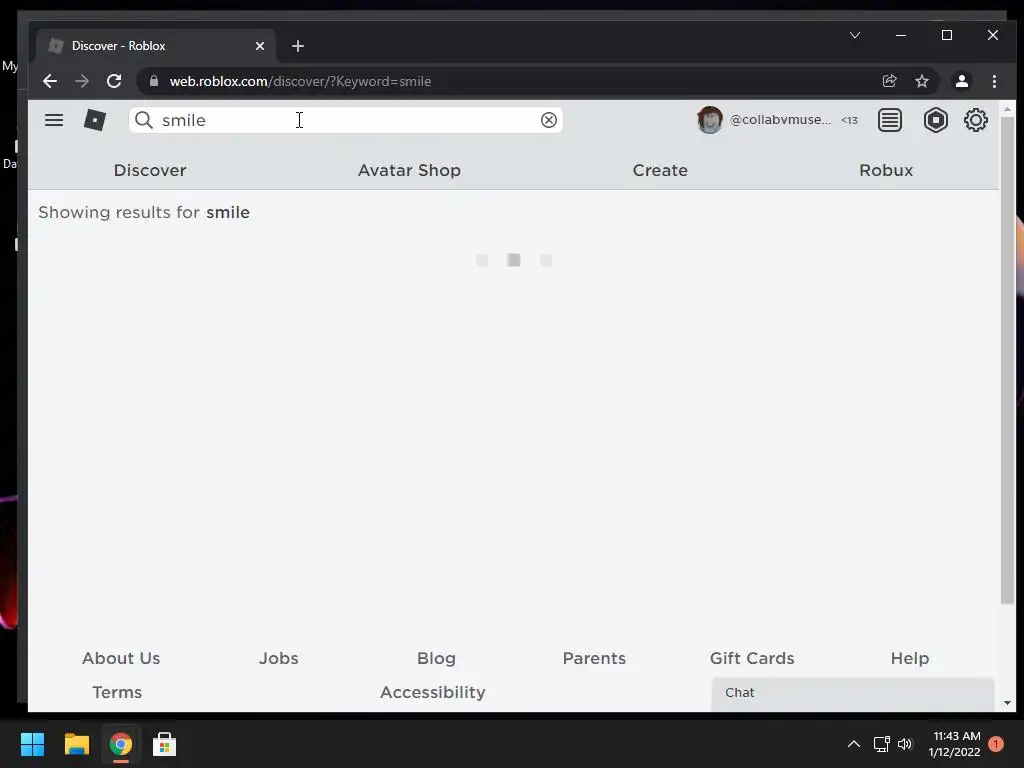The height and width of the screenshot is (768, 1024).
Task: Clear the search box text
Action: click(549, 120)
